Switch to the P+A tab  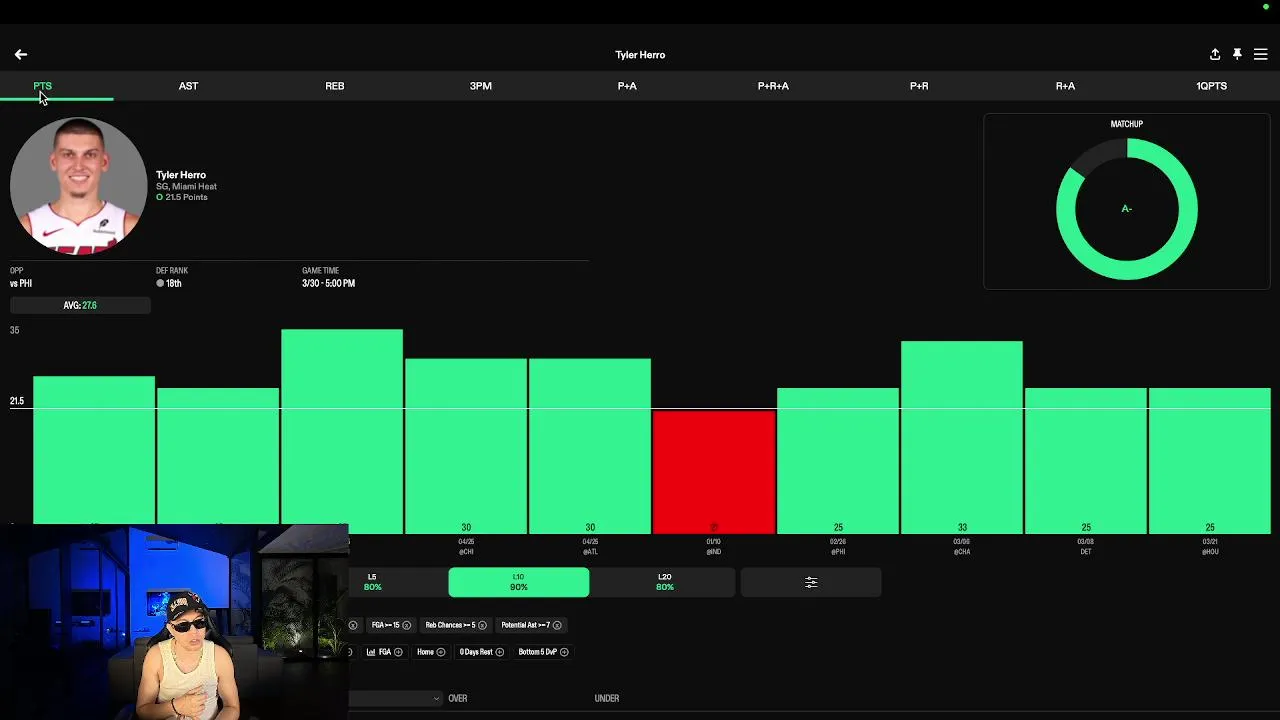(x=627, y=86)
